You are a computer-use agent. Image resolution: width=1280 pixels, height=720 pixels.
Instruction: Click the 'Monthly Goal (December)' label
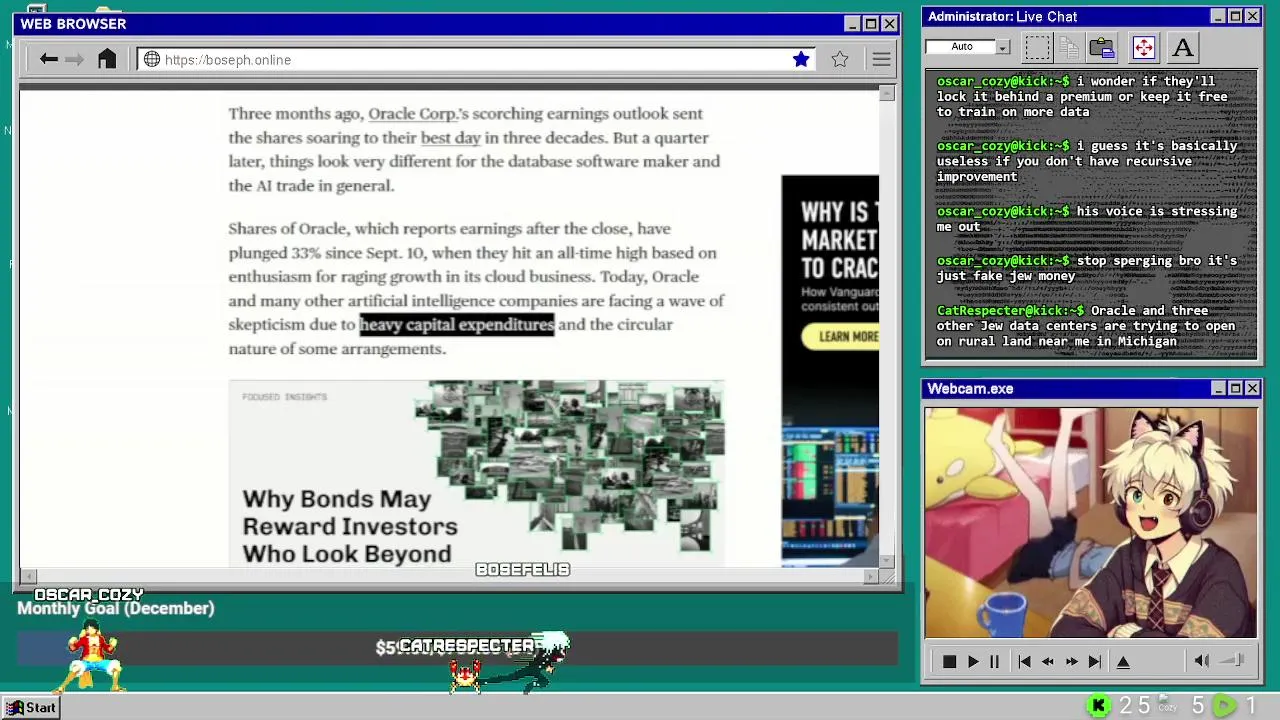pos(116,608)
